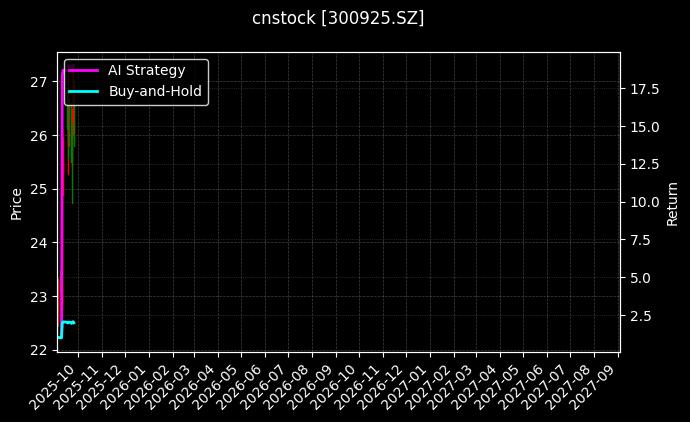Screen dimensions: 690x422
Task: Click the Buy-and-Hold legend label
Action: [x=155, y=91]
